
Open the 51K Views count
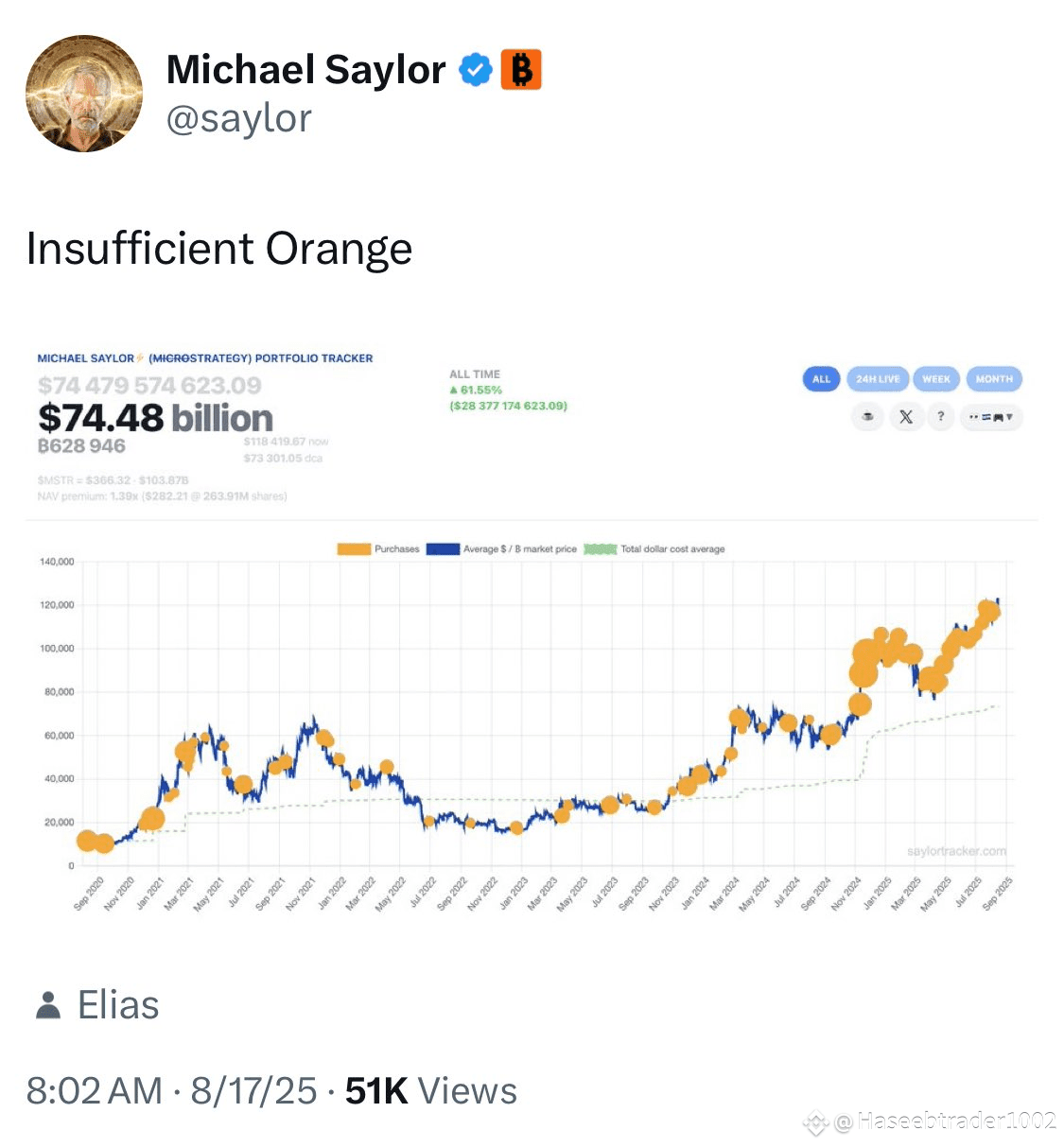(430, 1091)
